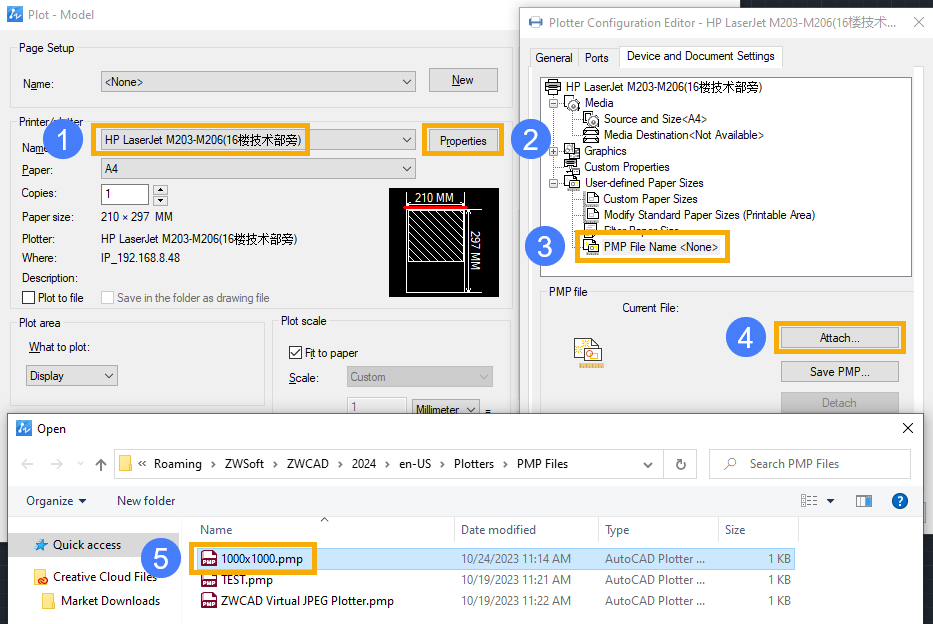Image resolution: width=933 pixels, height=624 pixels.
Task: Click the TEST.pmp file icon
Action: pyautogui.click(x=209, y=580)
